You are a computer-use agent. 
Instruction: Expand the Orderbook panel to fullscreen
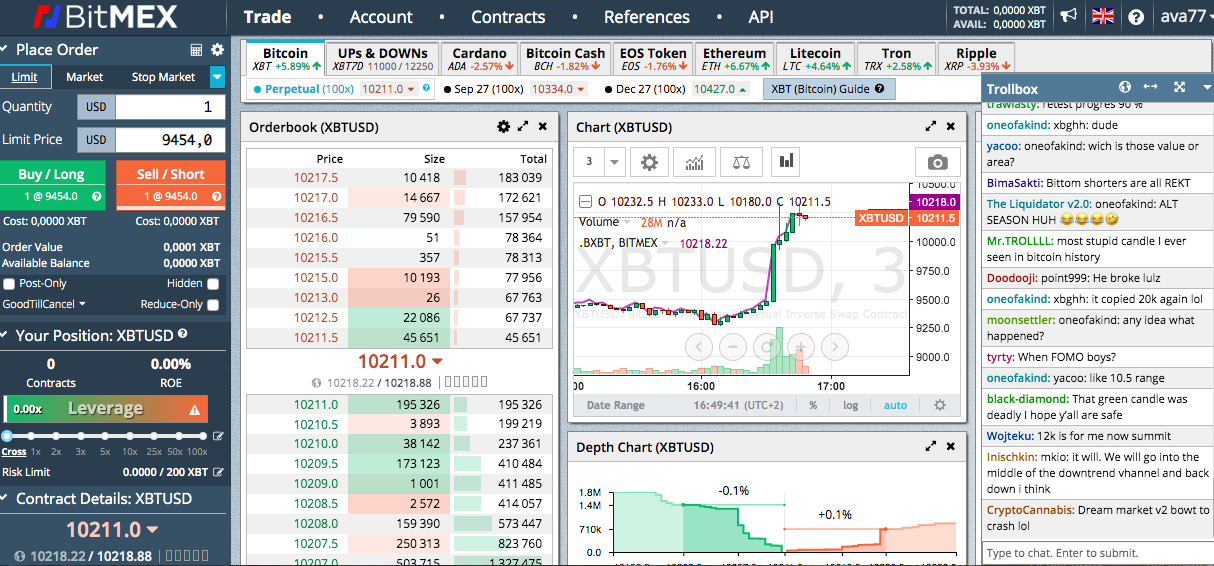(x=523, y=127)
